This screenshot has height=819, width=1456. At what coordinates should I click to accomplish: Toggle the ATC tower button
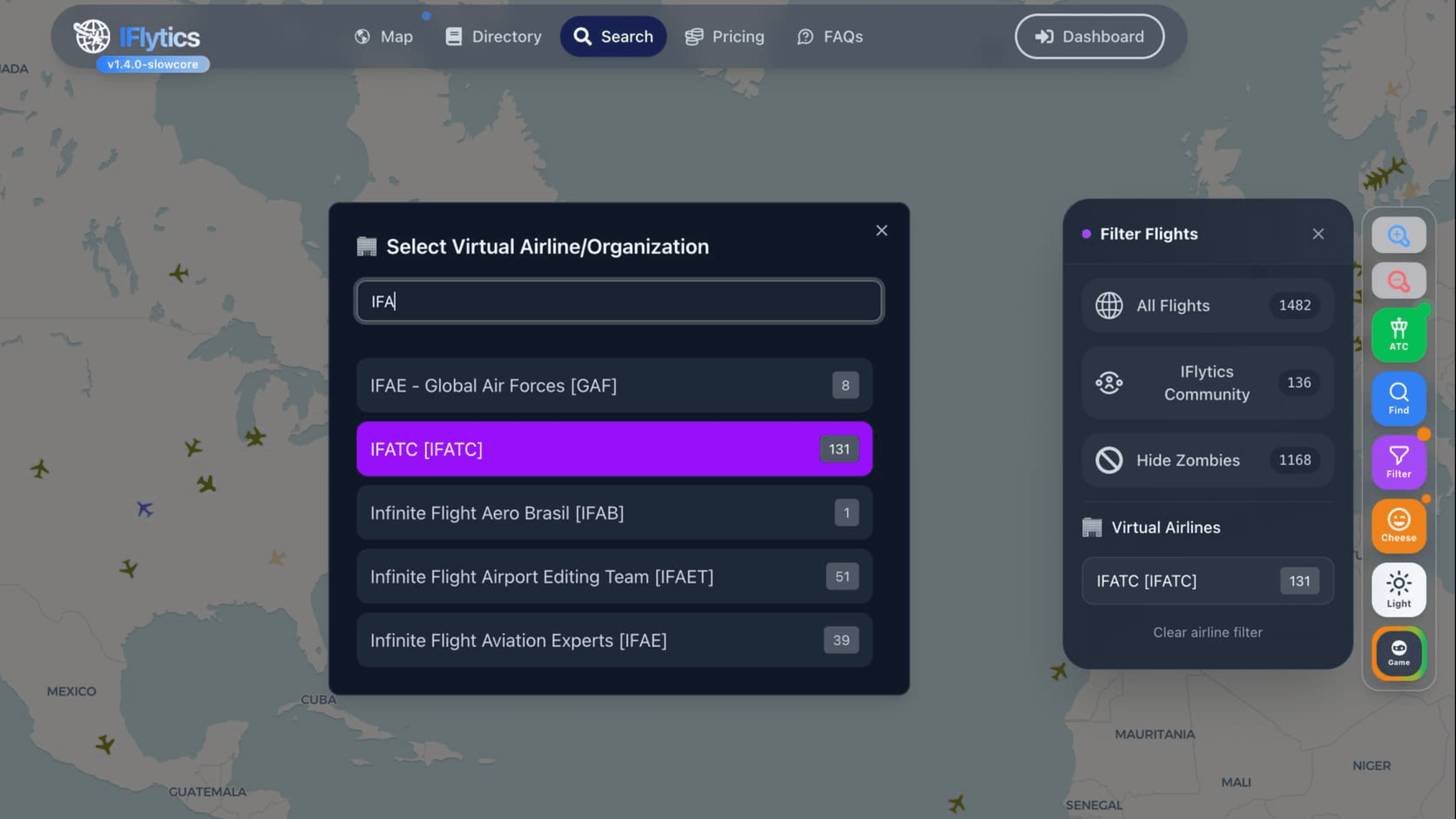point(1399,335)
